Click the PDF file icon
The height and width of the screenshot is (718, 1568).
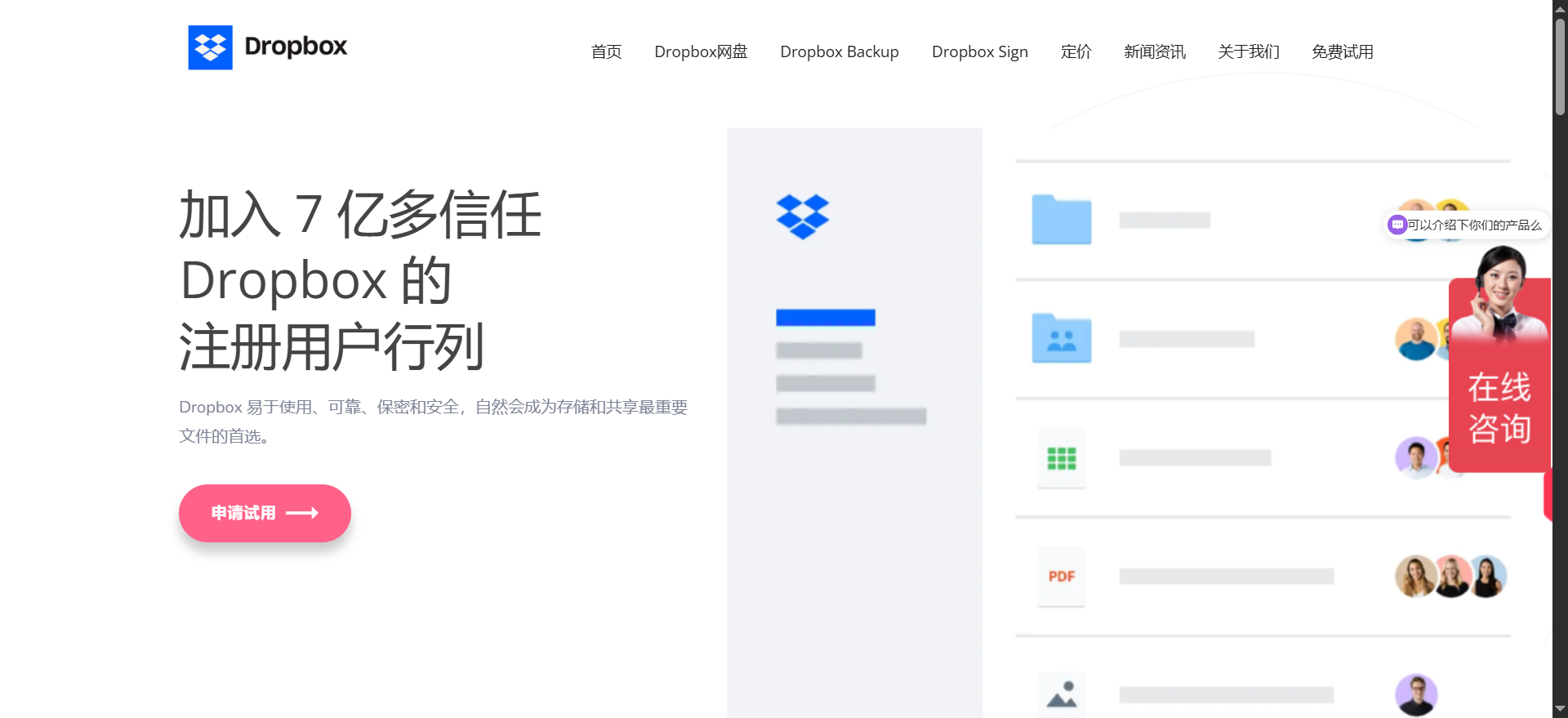[1061, 577]
